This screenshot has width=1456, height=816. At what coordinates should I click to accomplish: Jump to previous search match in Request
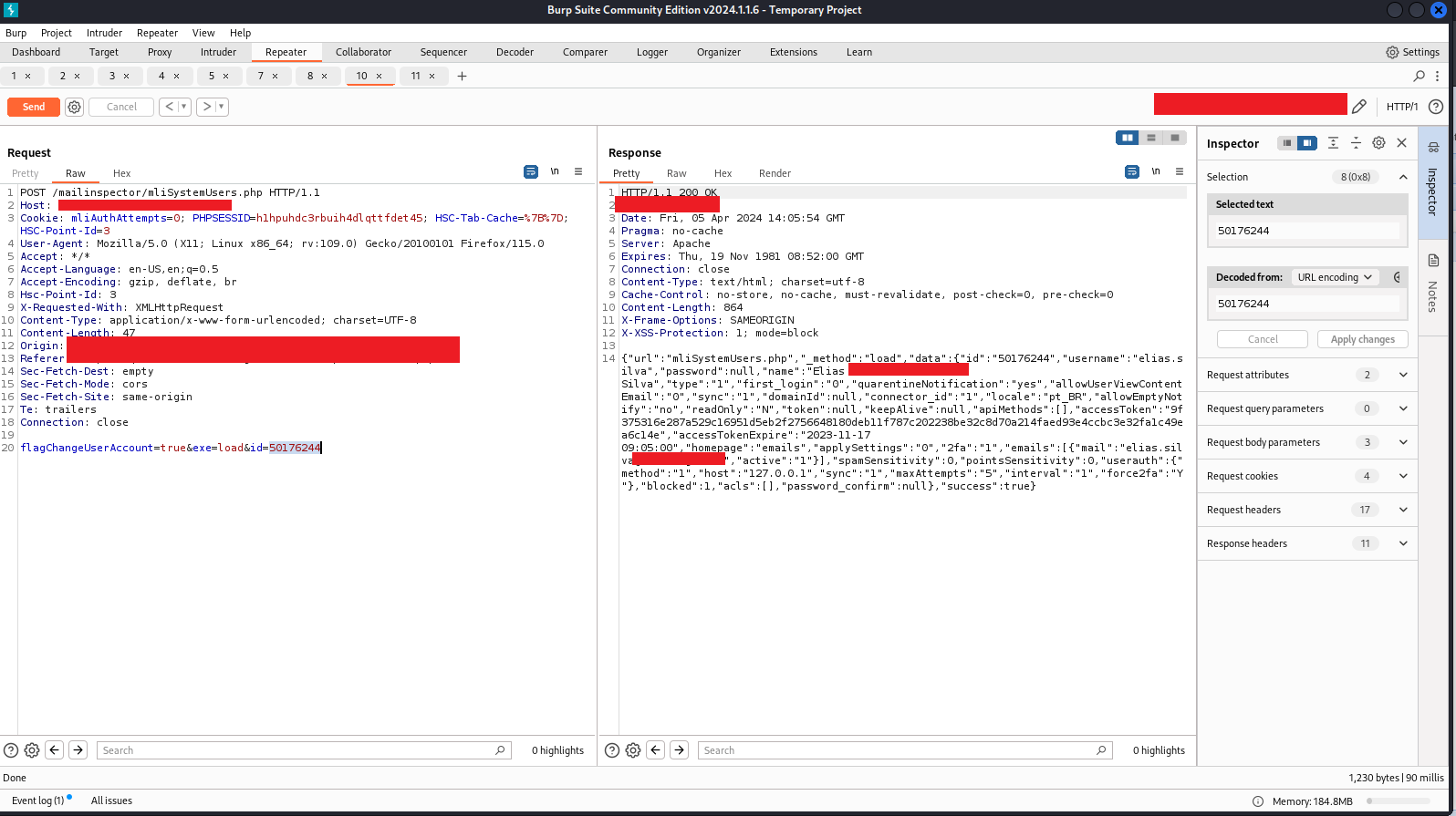click(x=55, y=750)
